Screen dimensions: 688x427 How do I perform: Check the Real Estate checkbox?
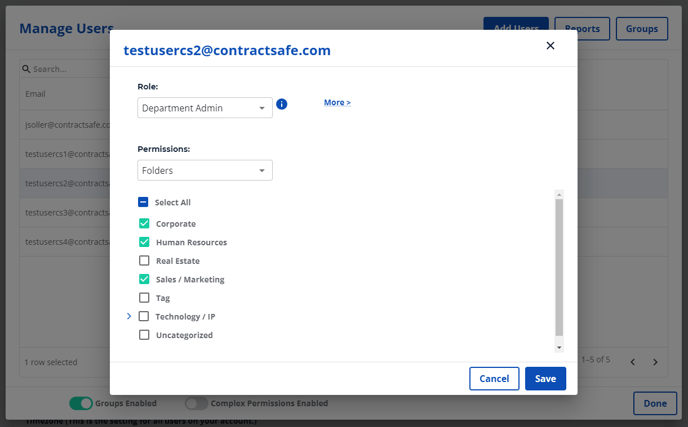pyautogui.click(x=144, y=260)
